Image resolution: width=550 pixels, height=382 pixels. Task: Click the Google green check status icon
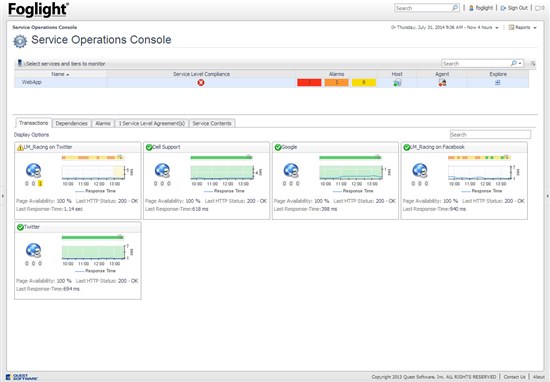pyautogui.click(x=278, y=147)
